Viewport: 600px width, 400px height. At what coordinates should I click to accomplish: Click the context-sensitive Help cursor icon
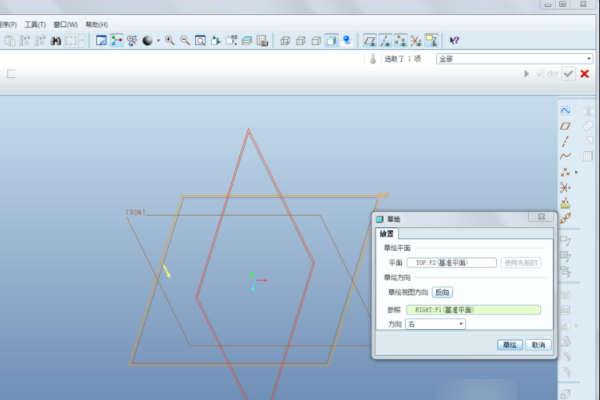[x=454, y=41]
